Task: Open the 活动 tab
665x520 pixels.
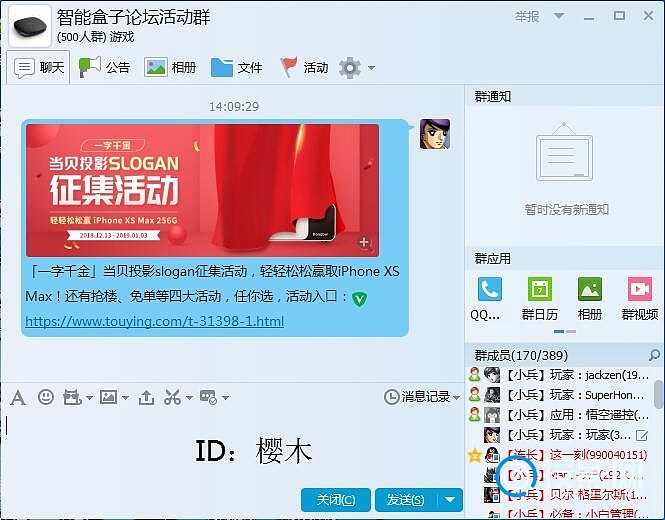Action: pos(304,67)
